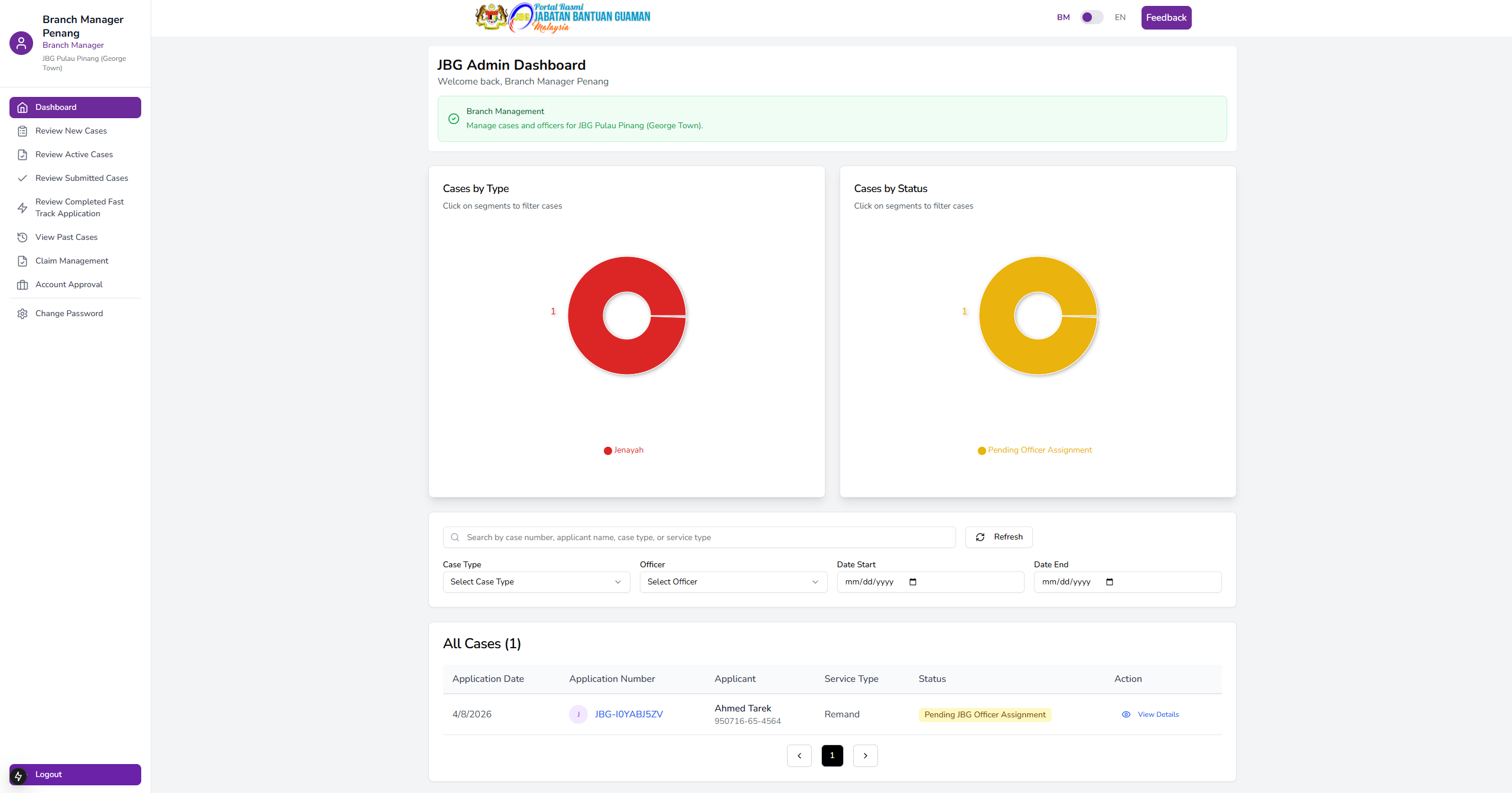This screenshot has width=1512, height=793.
Task: Click the Date End calendar picker icon
Action: (1110, 582)
